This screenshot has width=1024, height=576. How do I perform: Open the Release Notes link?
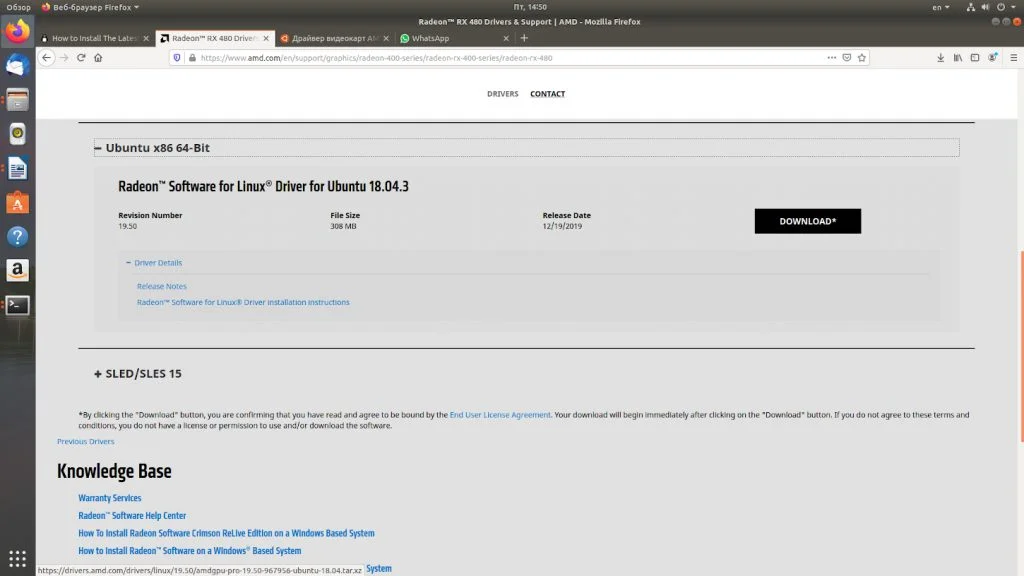(162, 286)
